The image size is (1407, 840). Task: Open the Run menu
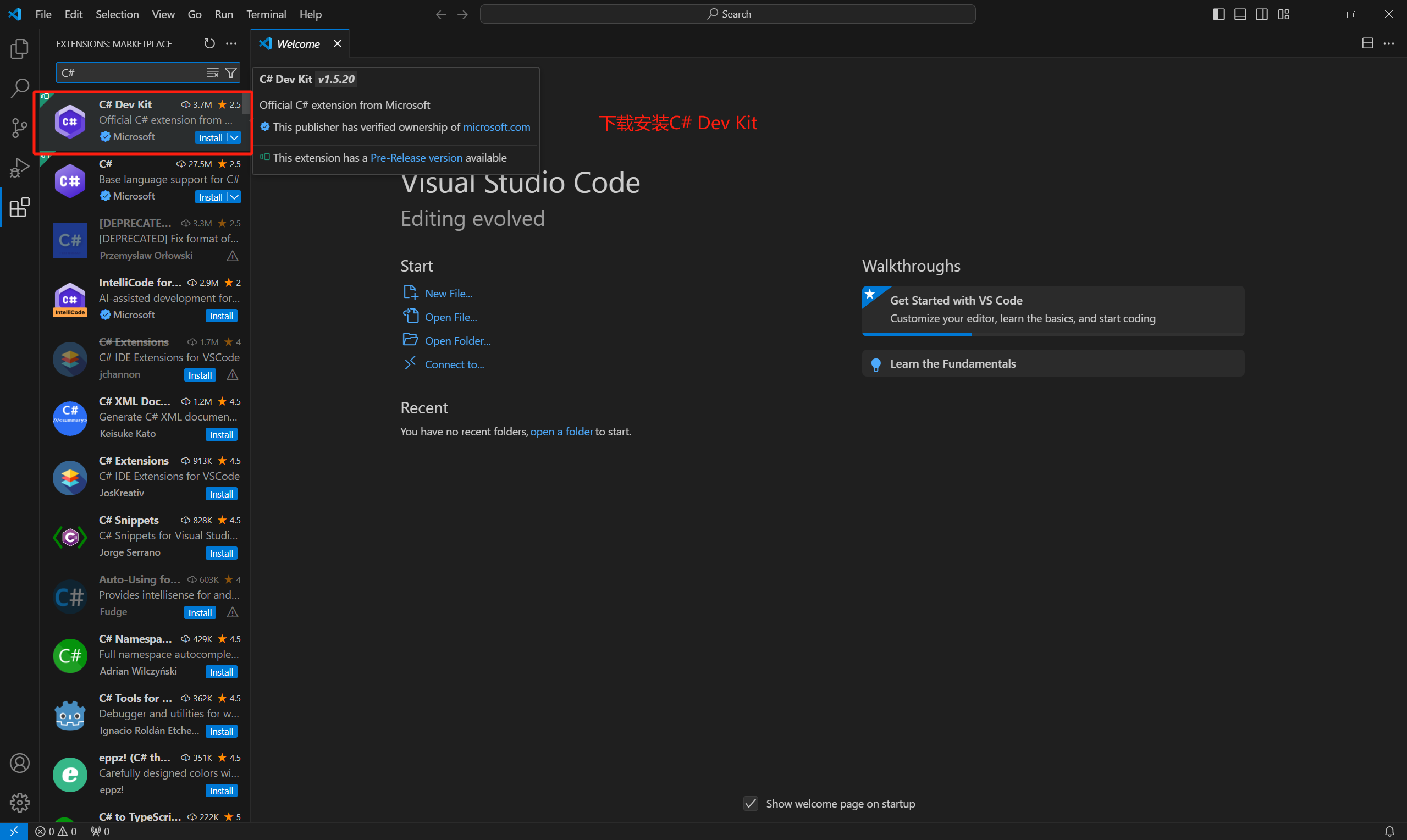[x=224, y=14]
